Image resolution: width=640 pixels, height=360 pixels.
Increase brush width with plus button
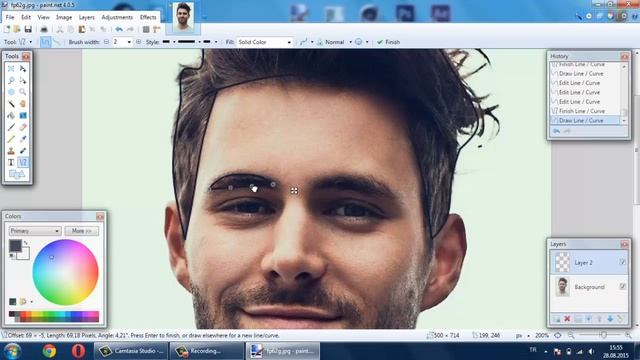point(138,42)
